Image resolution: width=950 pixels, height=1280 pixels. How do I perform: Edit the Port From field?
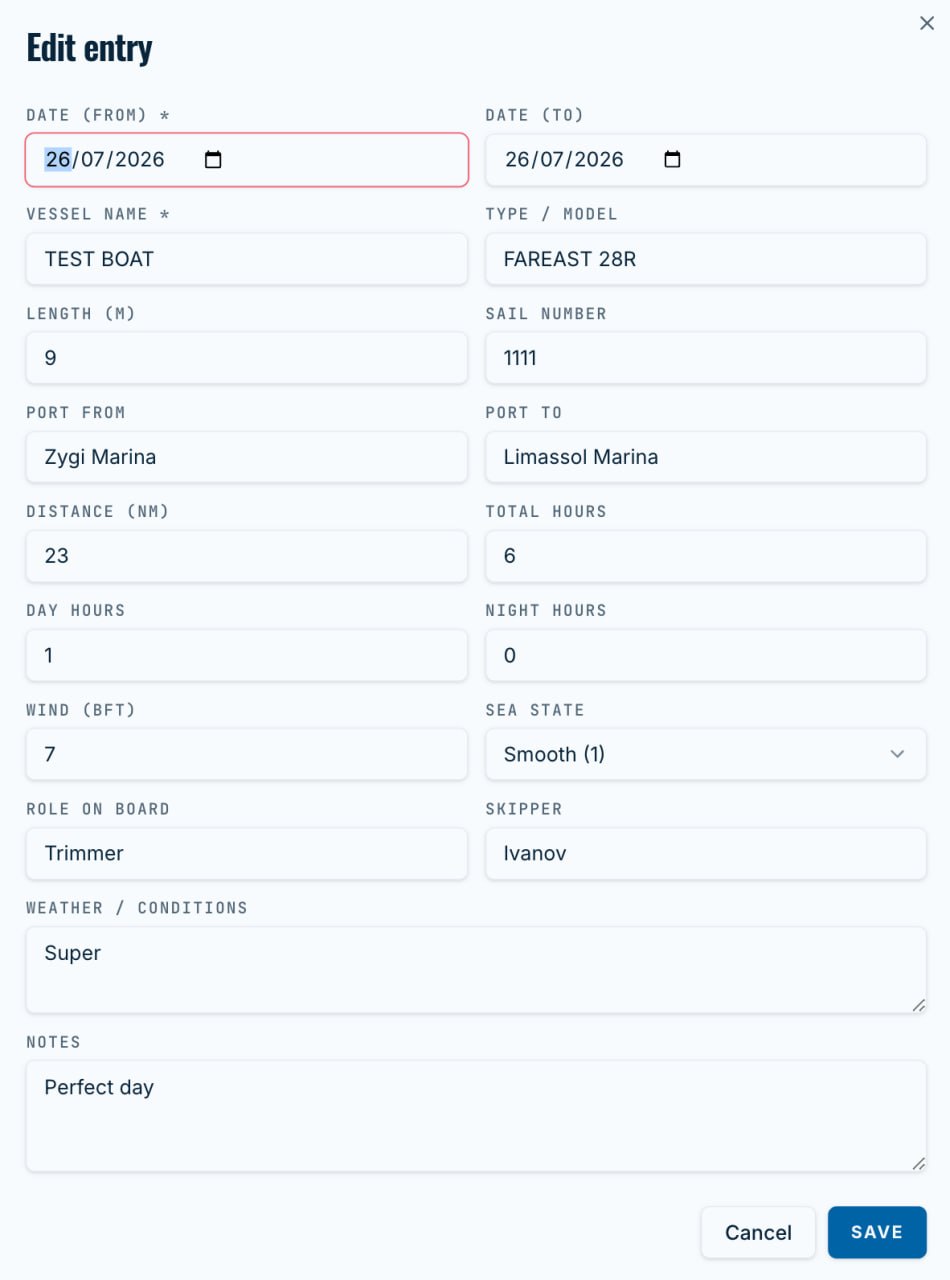pyautogui.click(x=247, y=457)
